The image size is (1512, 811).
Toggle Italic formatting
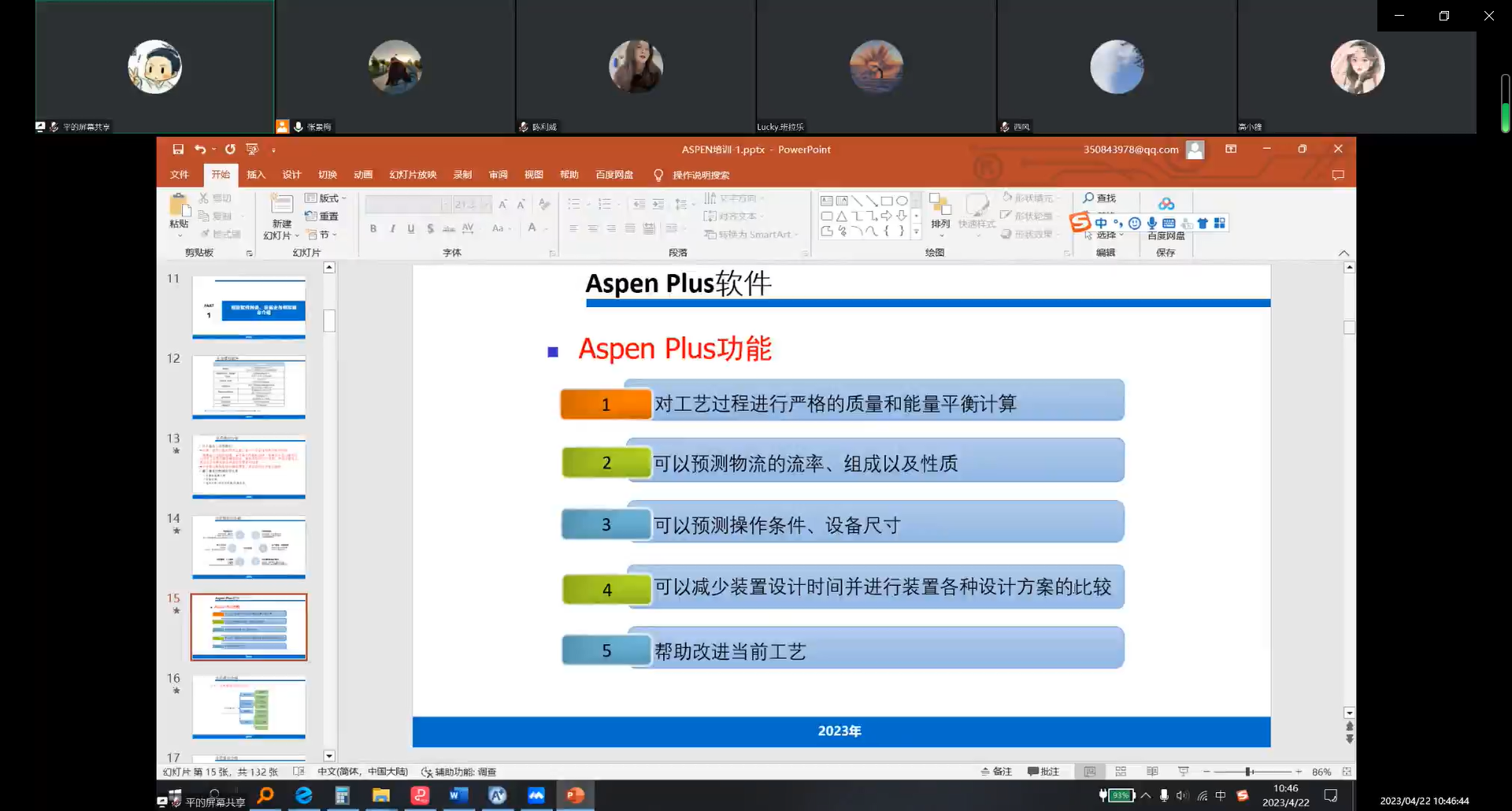coord(392,228)
